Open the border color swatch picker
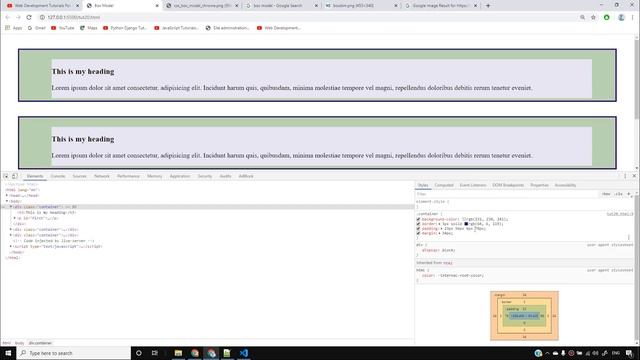 pos(466,224)
